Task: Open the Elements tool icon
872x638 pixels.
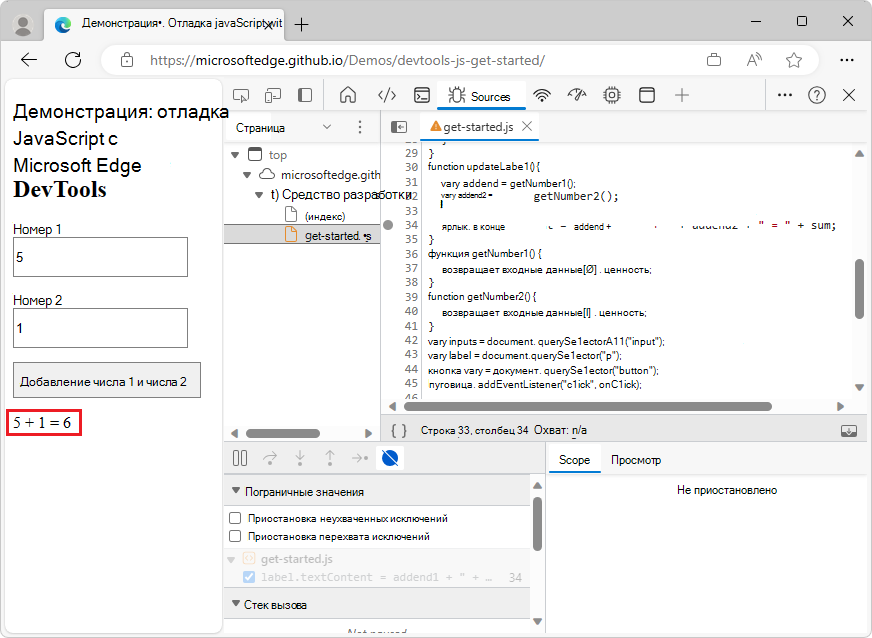Action: click(387, 95)
